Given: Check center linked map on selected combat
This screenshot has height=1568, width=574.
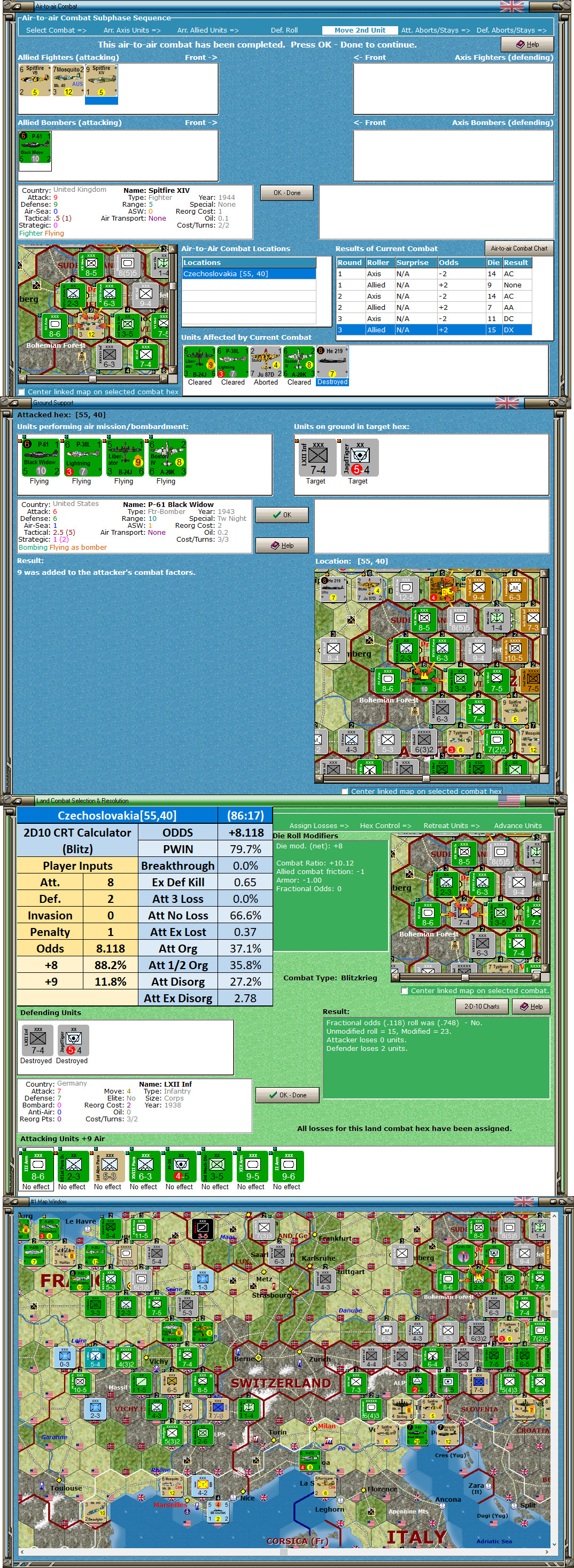Looking at the screenshot, I should [405, 990].
